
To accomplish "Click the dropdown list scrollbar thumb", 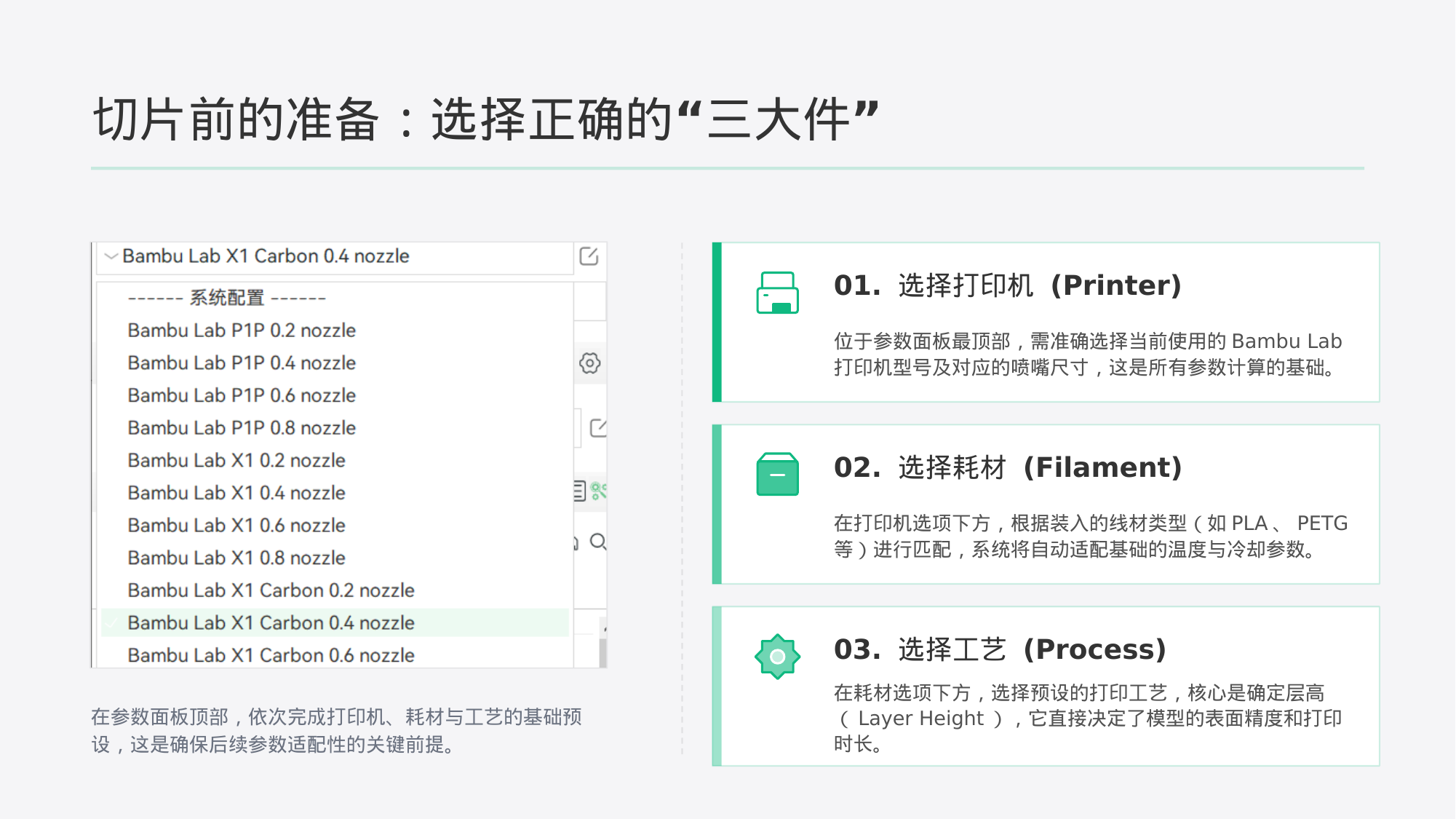I will [603, 652].
